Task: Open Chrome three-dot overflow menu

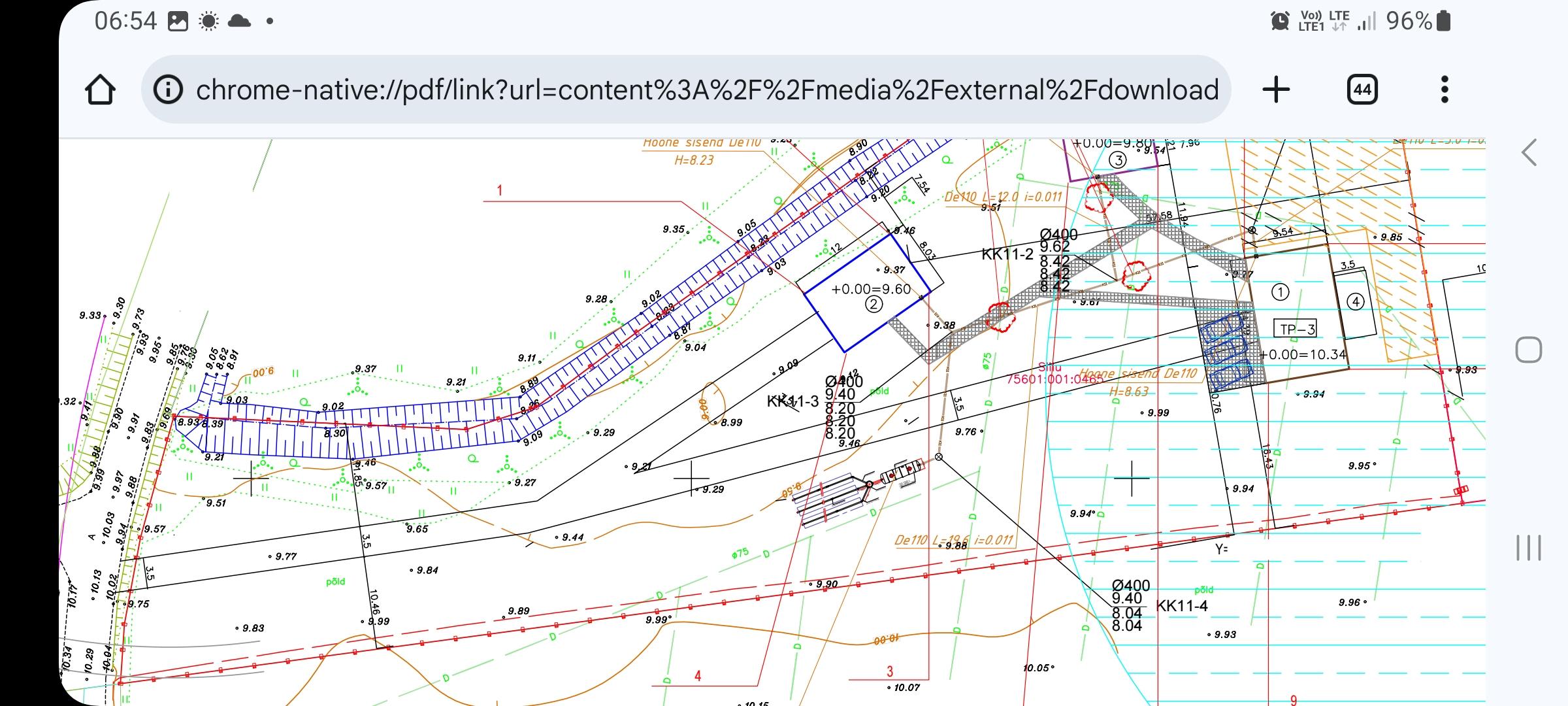Action: [x=1445, y=90]
